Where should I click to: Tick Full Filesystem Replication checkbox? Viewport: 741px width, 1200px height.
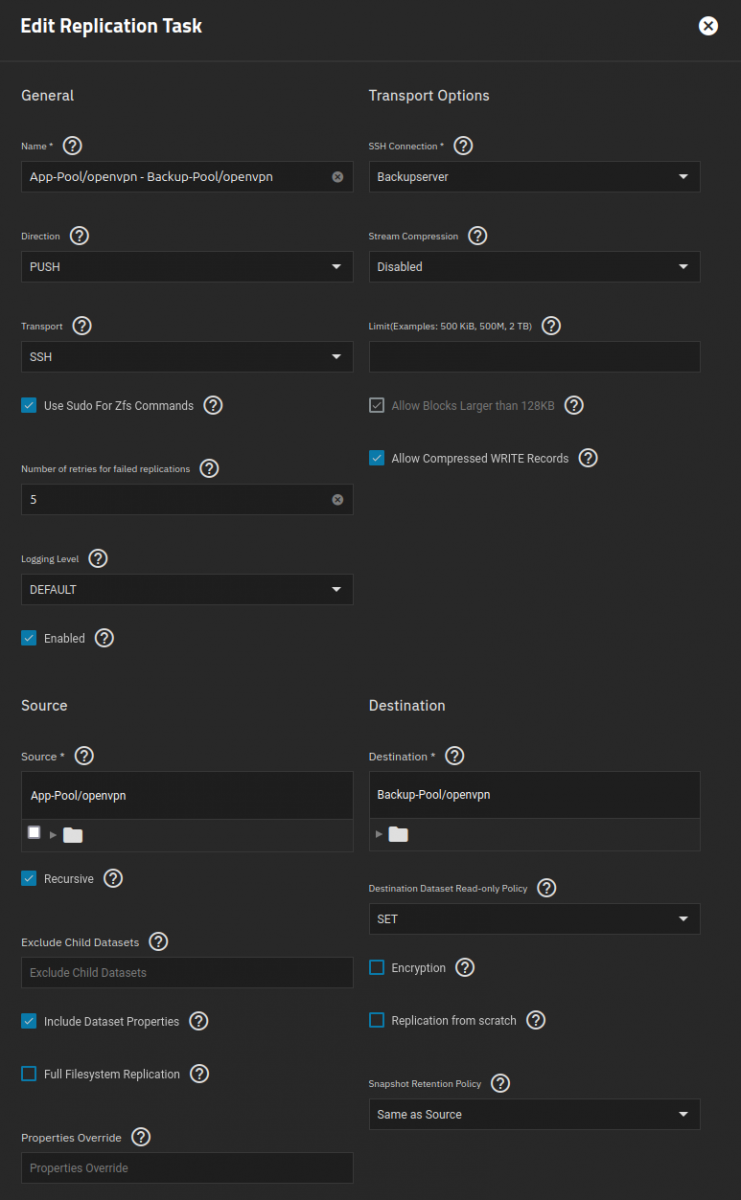tap(29, 1074)
